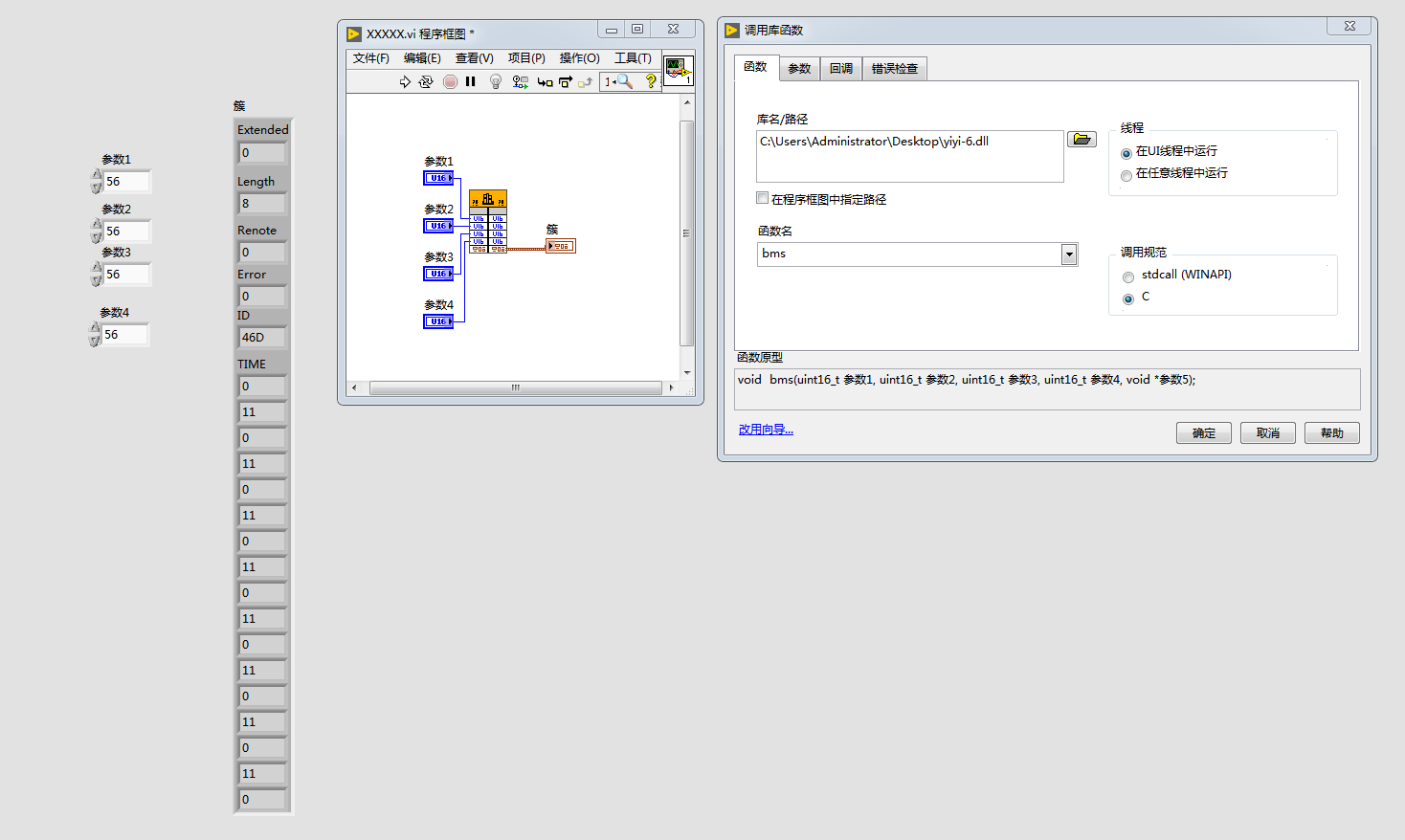
Task: Browse for a DLL using the folder icon
Action: tap(1082, 139)
